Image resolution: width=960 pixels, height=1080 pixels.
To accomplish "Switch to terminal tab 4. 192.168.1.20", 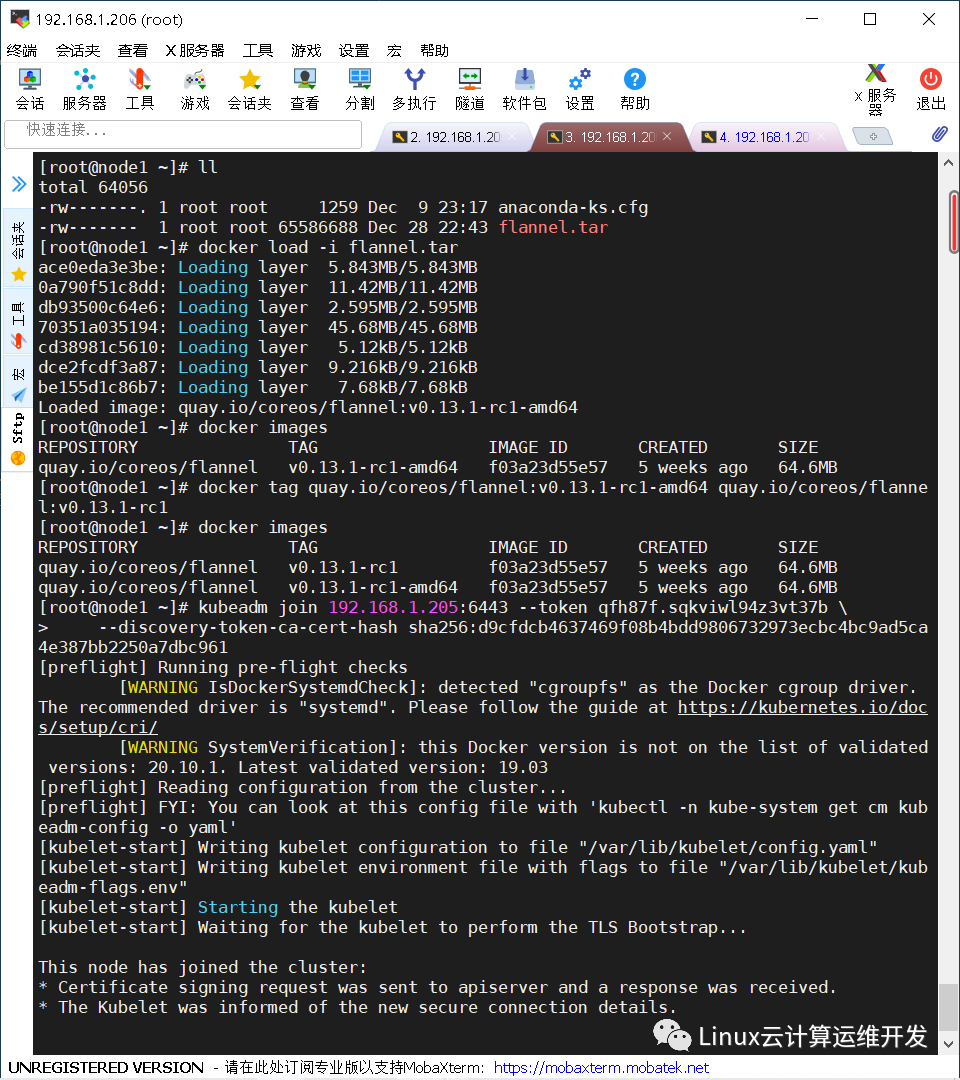I will [x=764, y=137].
